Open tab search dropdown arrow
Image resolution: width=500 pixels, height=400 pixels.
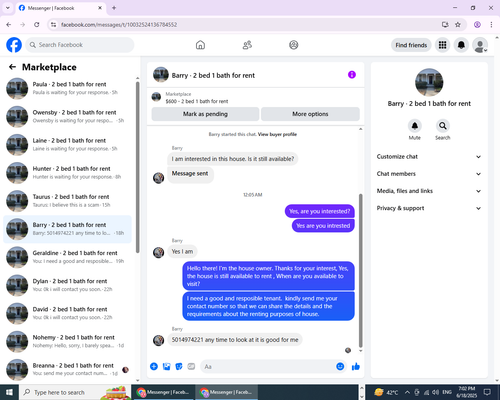coord(8,8)
